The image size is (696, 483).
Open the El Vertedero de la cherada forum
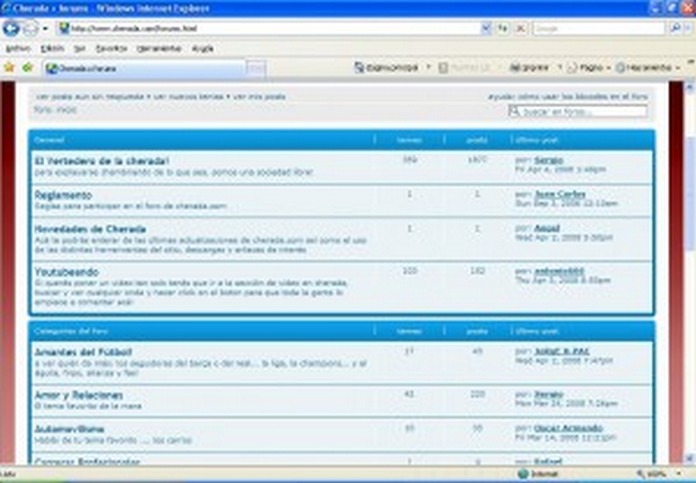(101, 160)
